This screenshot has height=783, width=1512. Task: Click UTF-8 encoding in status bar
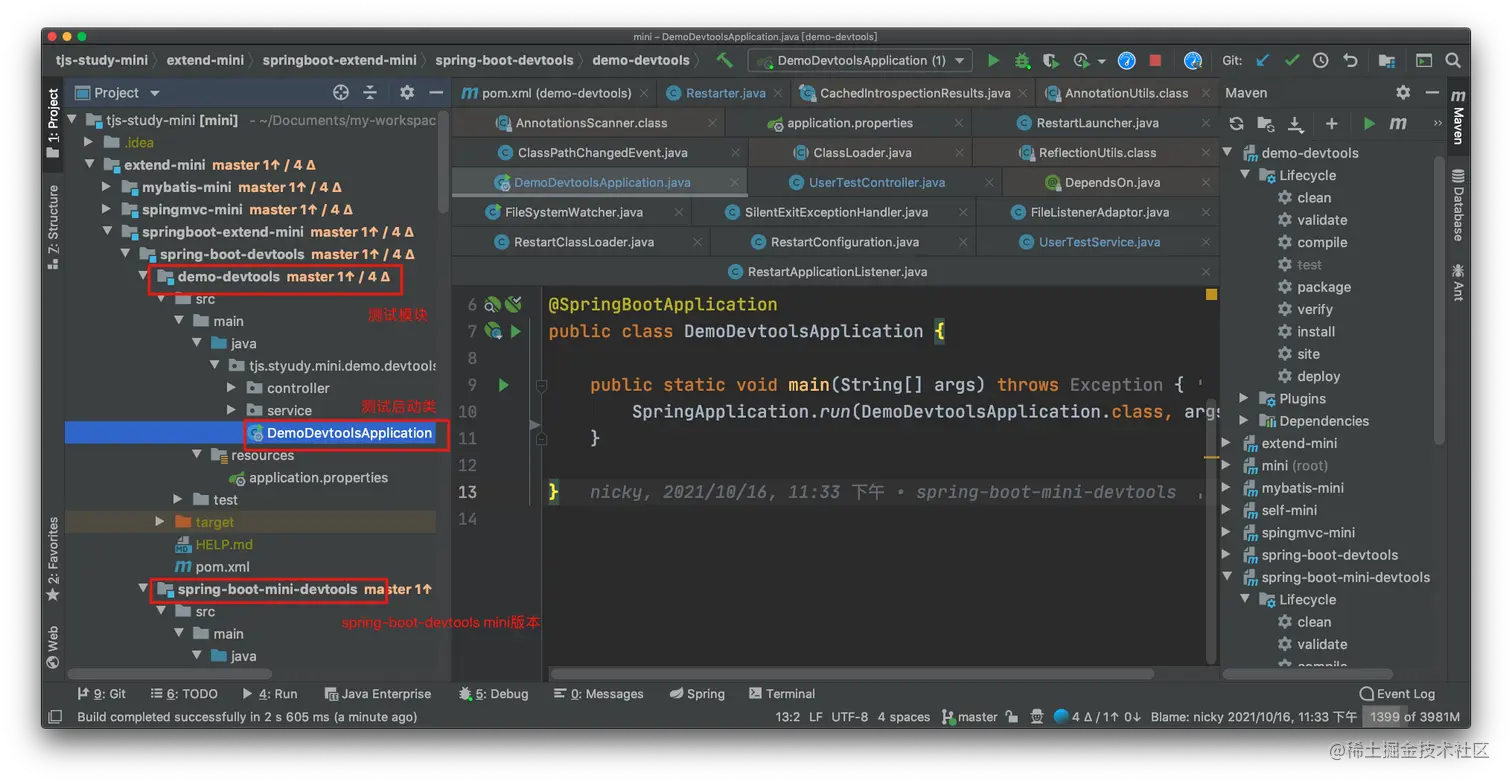(849, 717)
